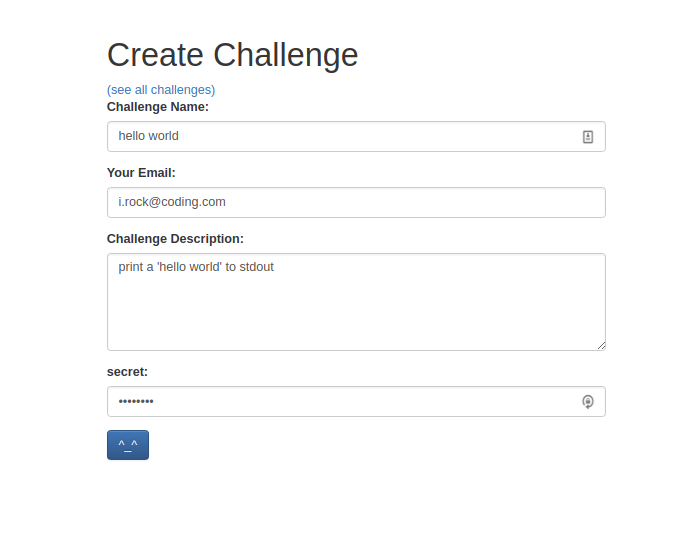This screenshot has width=699, height=550.
Task: Place cursor on 'coding.com' in the email field
Action: (193, 202)
